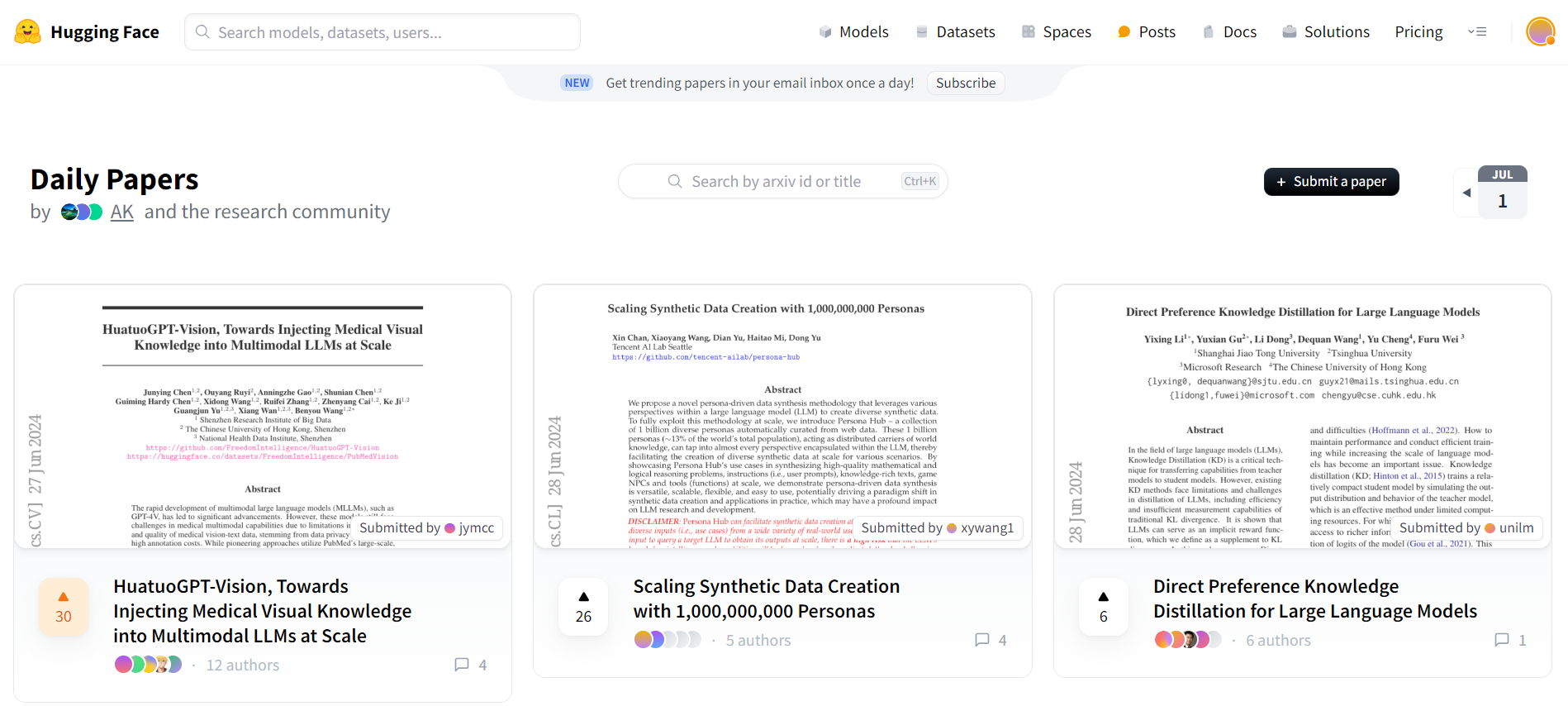
Task: Upvote the HuatuoGPT-Vision paper (30)
Action: (64, 608)
